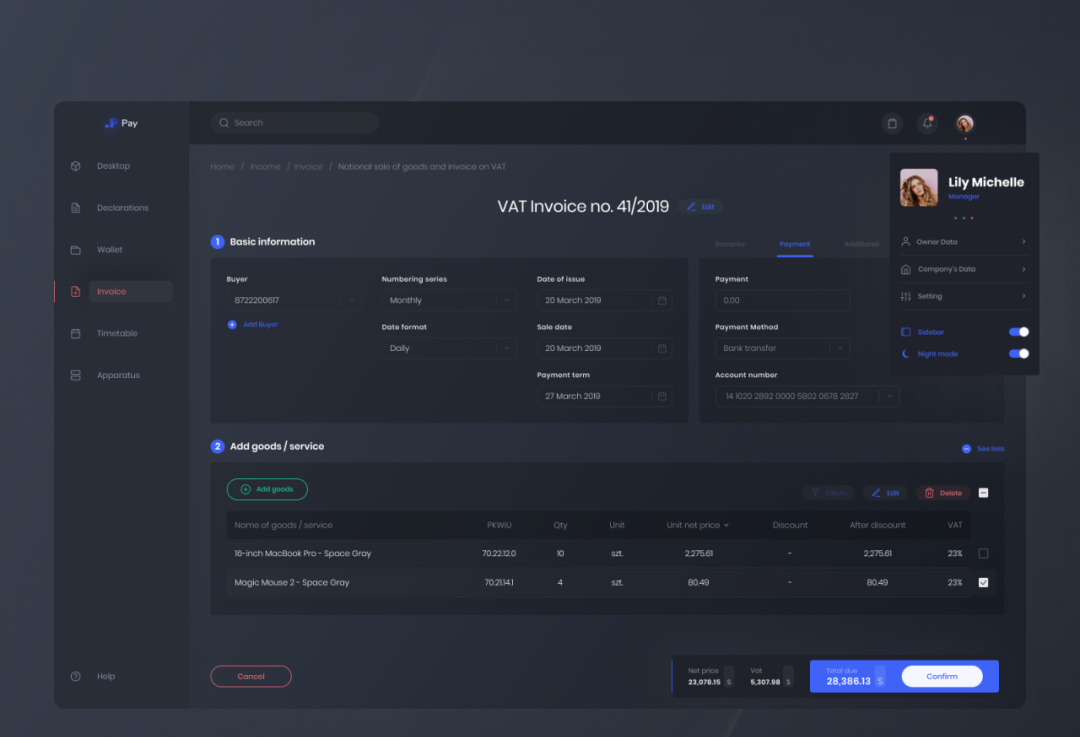
Task: Open Declarations in the sidebar menu
Action: tap(122, 208)
